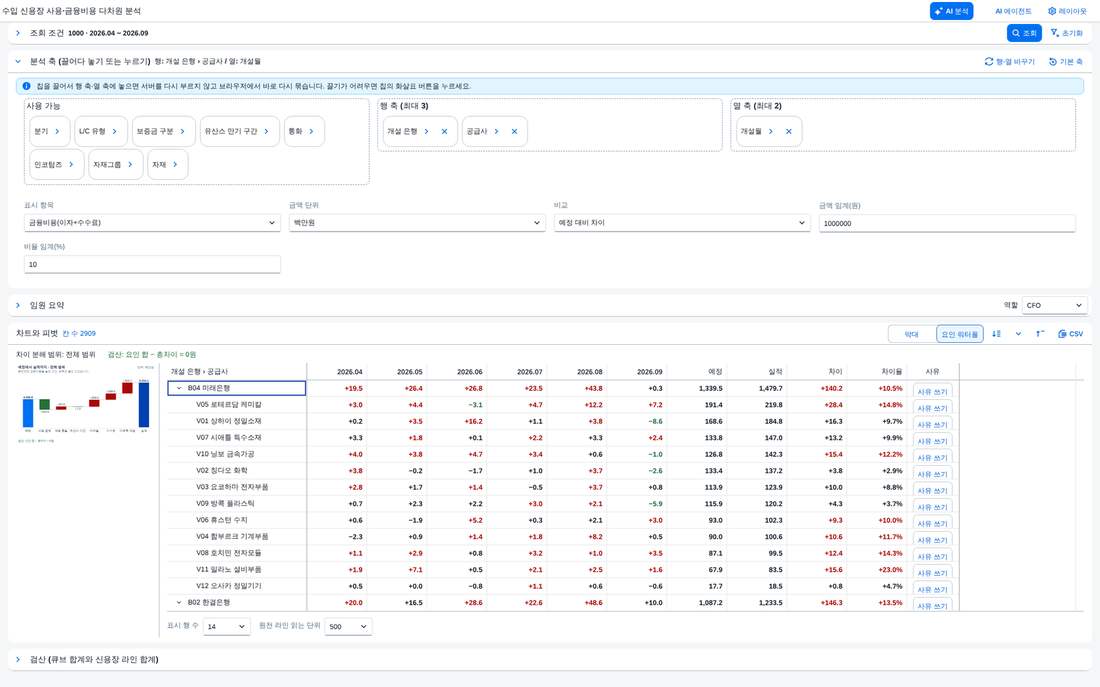Remove 공급사 from the row axis

[x=514, y=131]
